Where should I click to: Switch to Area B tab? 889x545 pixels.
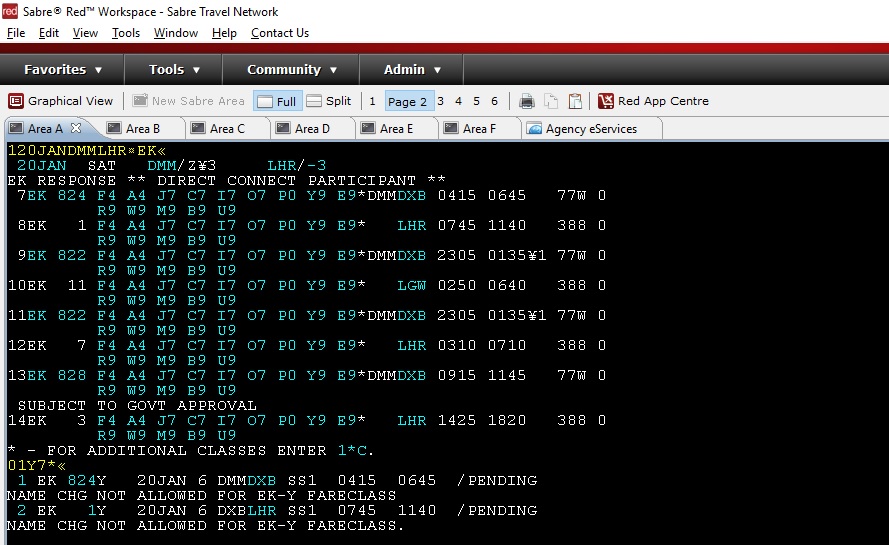pos(142,129)
